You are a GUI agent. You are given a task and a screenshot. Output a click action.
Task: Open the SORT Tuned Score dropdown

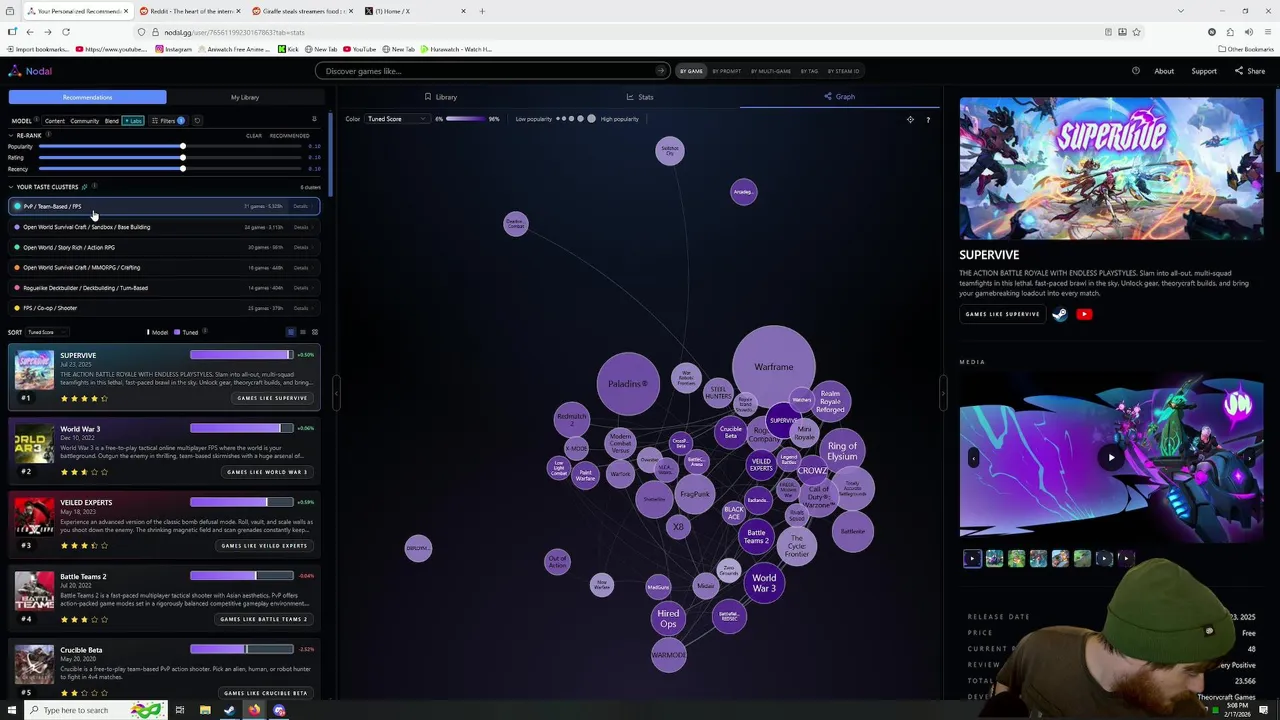[47, 332]
